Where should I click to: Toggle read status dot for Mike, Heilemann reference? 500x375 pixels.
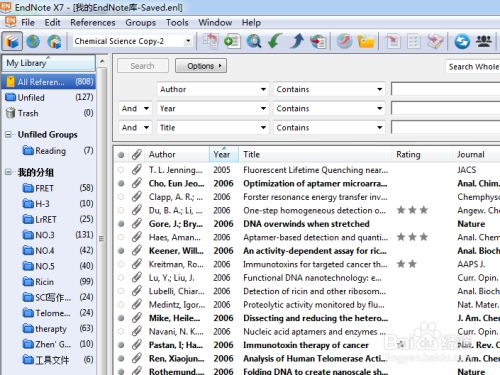point(121,318)
